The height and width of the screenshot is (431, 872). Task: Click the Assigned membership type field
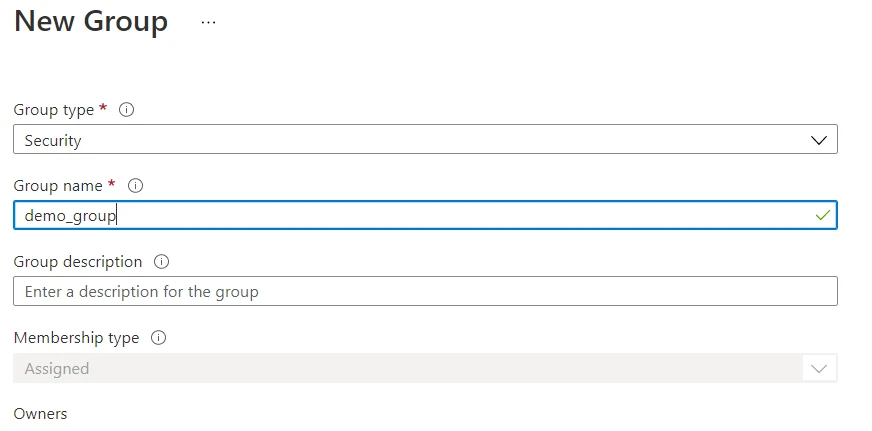pos(400,369)
